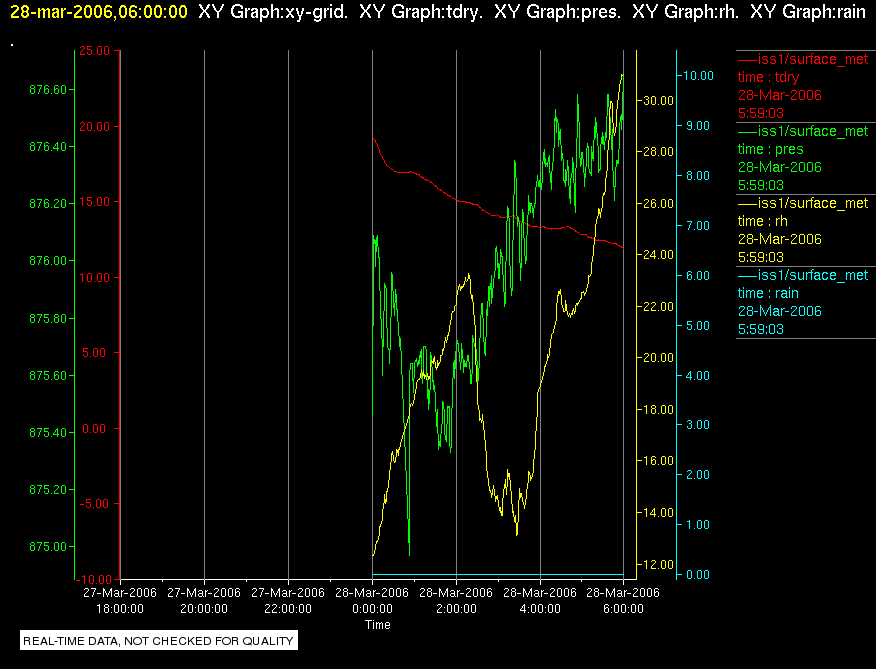Viewport: 876px width, 669px height.
Task: Click the green pres legend entry
Action: tap(806, 158)
